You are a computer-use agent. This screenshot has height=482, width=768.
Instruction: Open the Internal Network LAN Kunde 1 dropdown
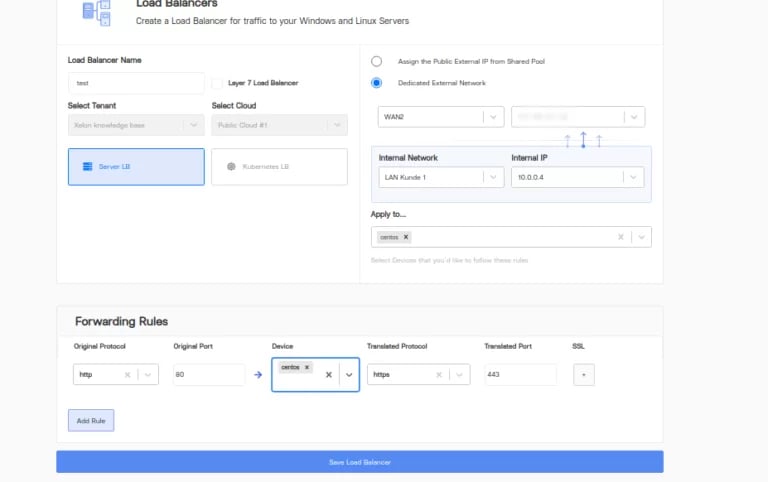[x=441, y=177]
